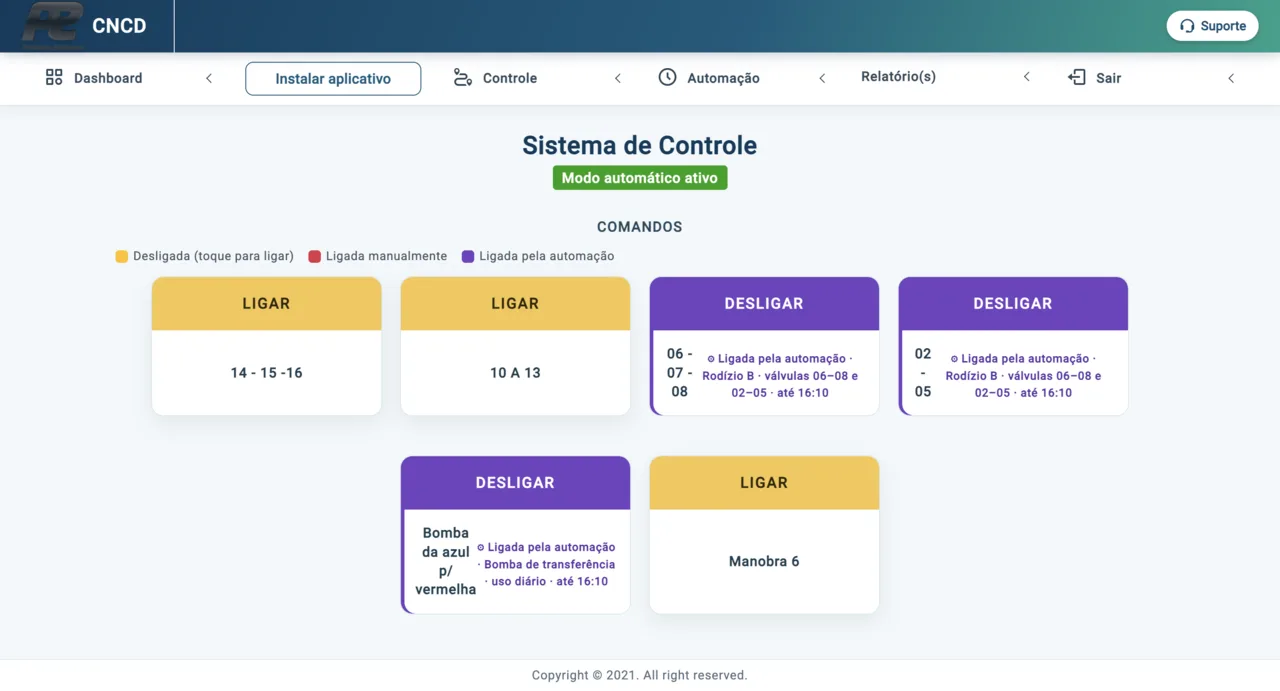Click the "Ligada pela automação" legend text
This screenshot has width=1280, height=691.
pos(547,257)
